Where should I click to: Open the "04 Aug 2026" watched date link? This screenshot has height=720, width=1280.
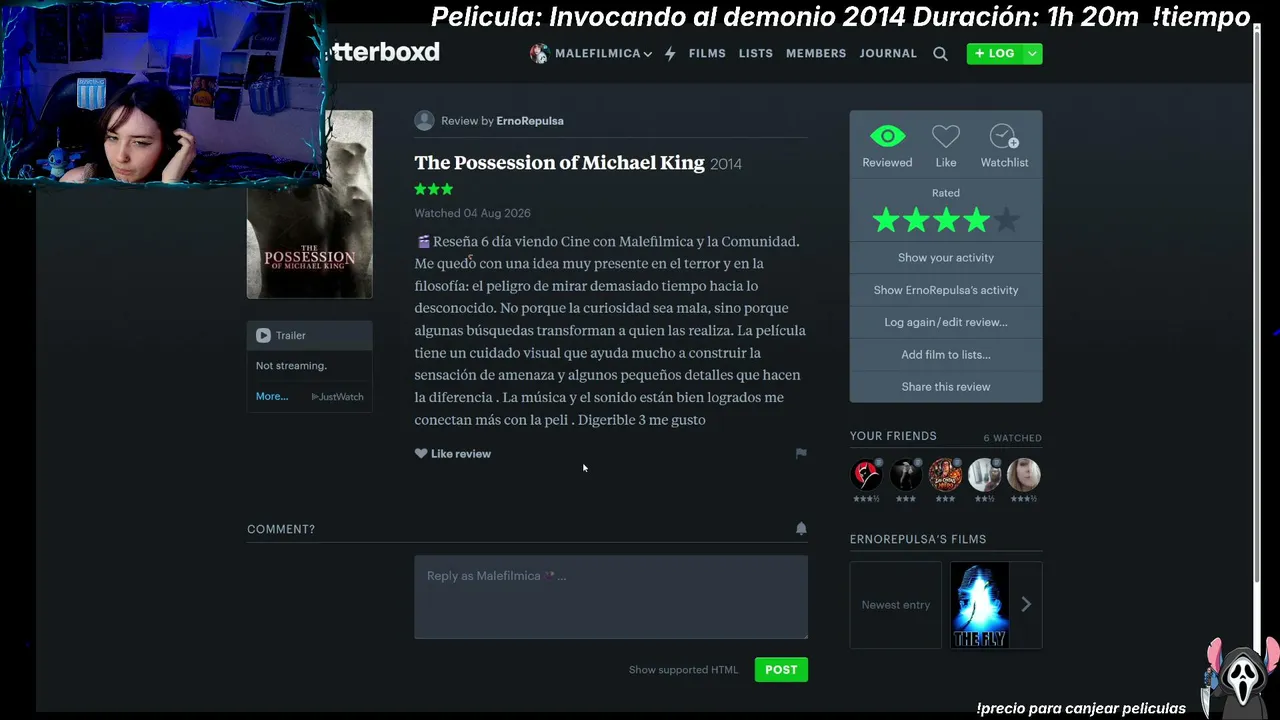pyautogui.click(x=497, y=213)
